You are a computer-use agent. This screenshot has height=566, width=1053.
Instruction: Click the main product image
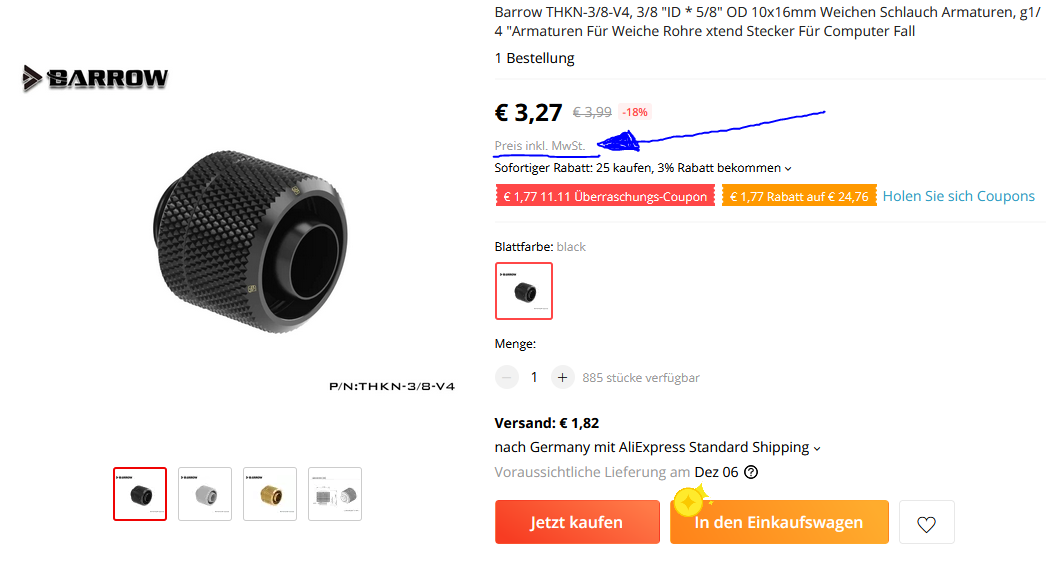tap(250, 242)
